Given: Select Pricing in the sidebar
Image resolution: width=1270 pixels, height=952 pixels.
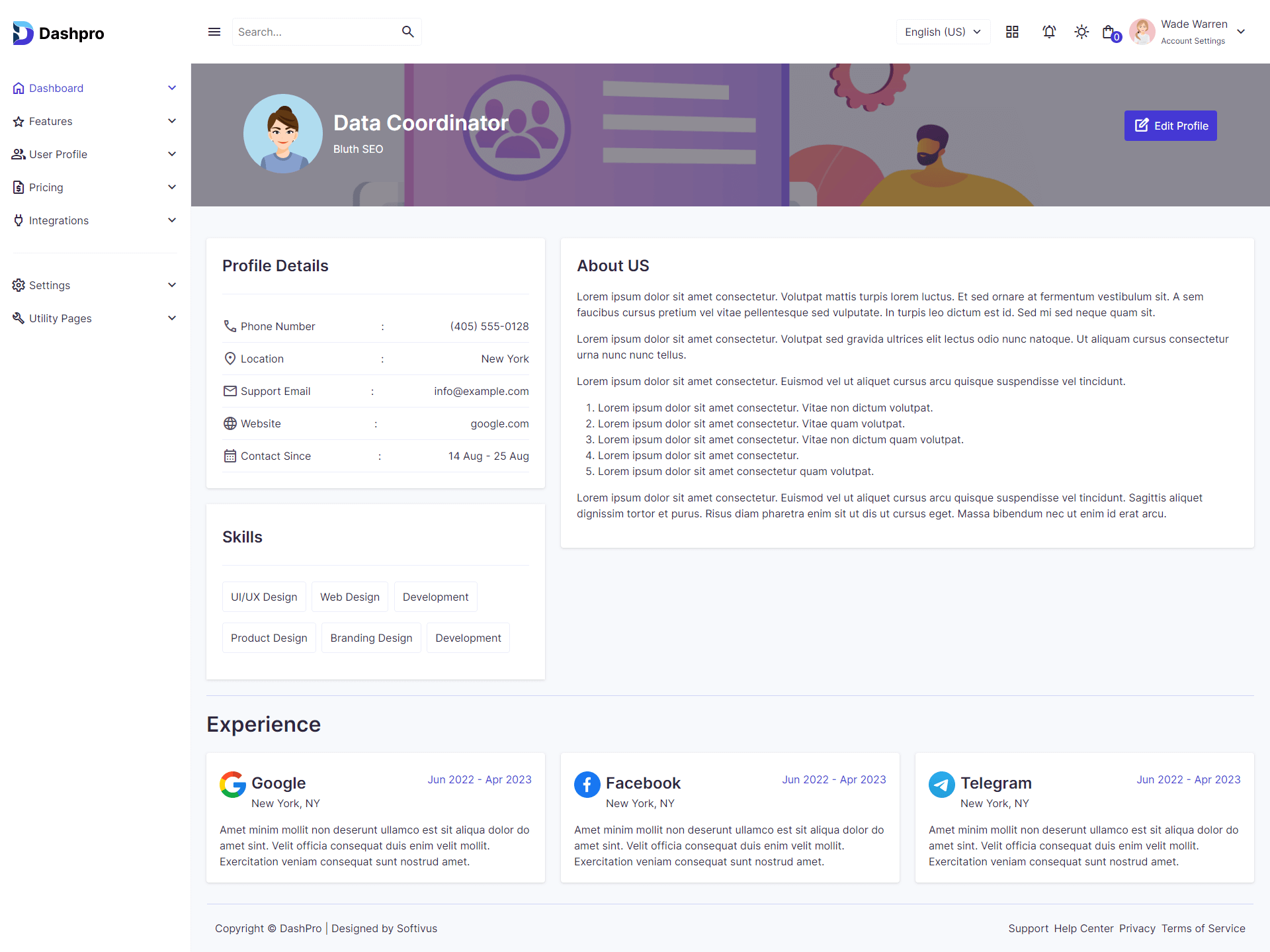Looking at the screenshot, I should [46, 187].
